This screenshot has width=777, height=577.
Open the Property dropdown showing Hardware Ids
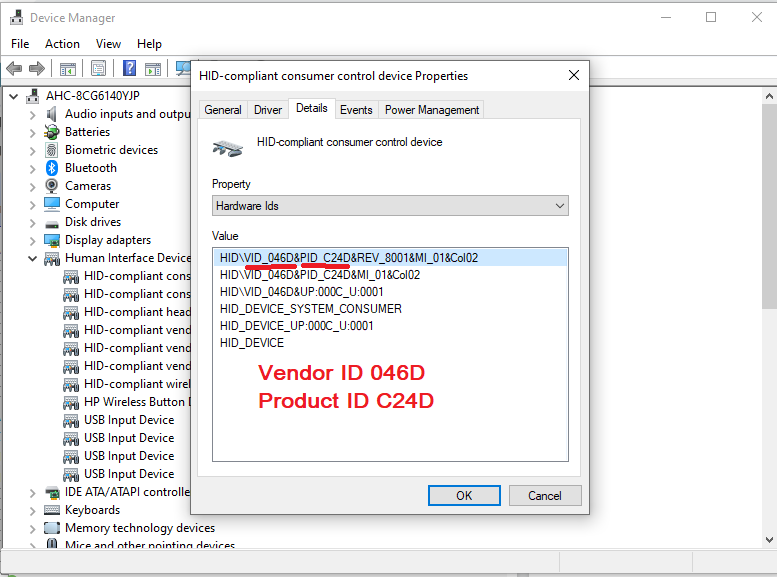click(390, 205)
